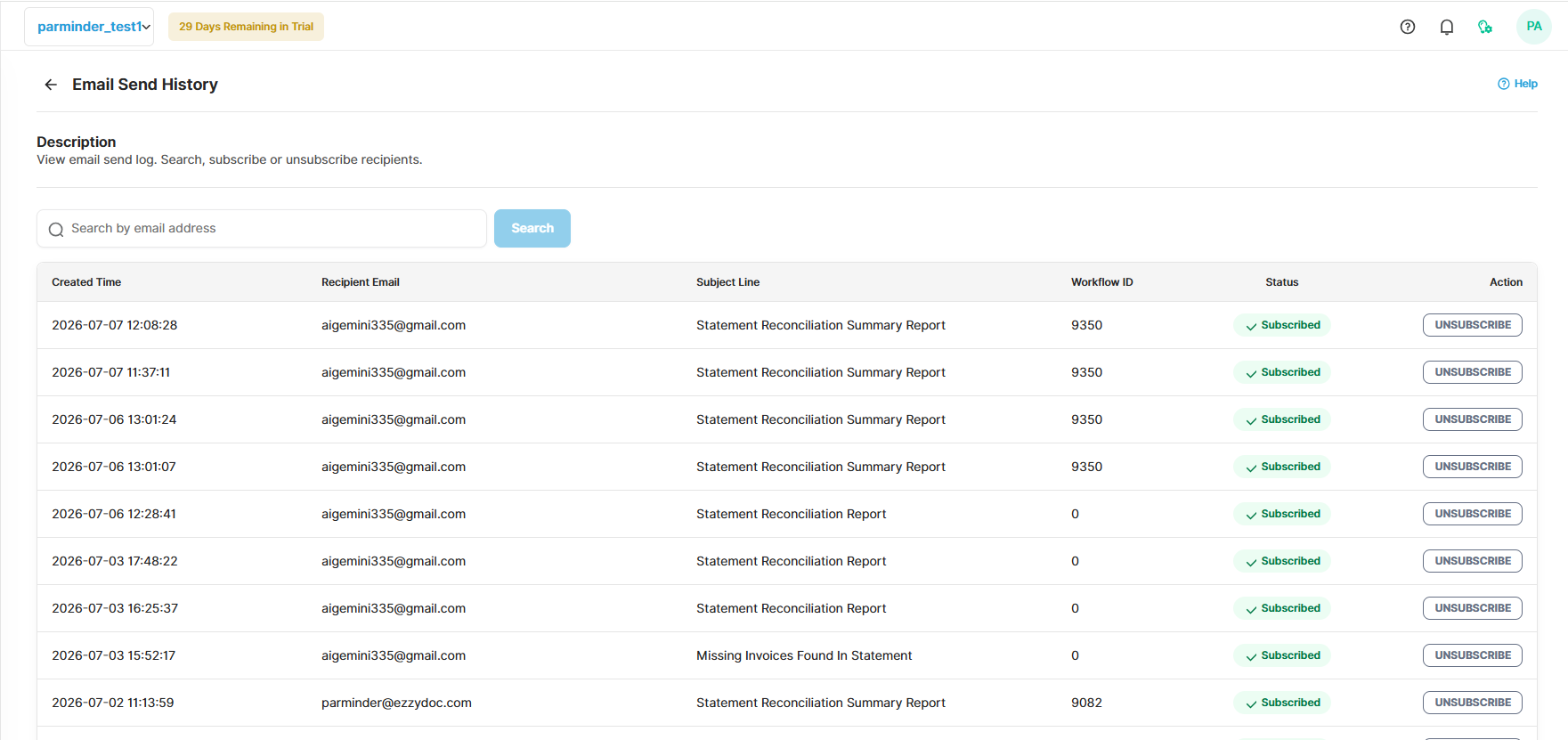Unsubscribe the 2026-07-03 16:25:37 email recipient
This screenshot has height=740, width=1568.
pos(1473,608)
